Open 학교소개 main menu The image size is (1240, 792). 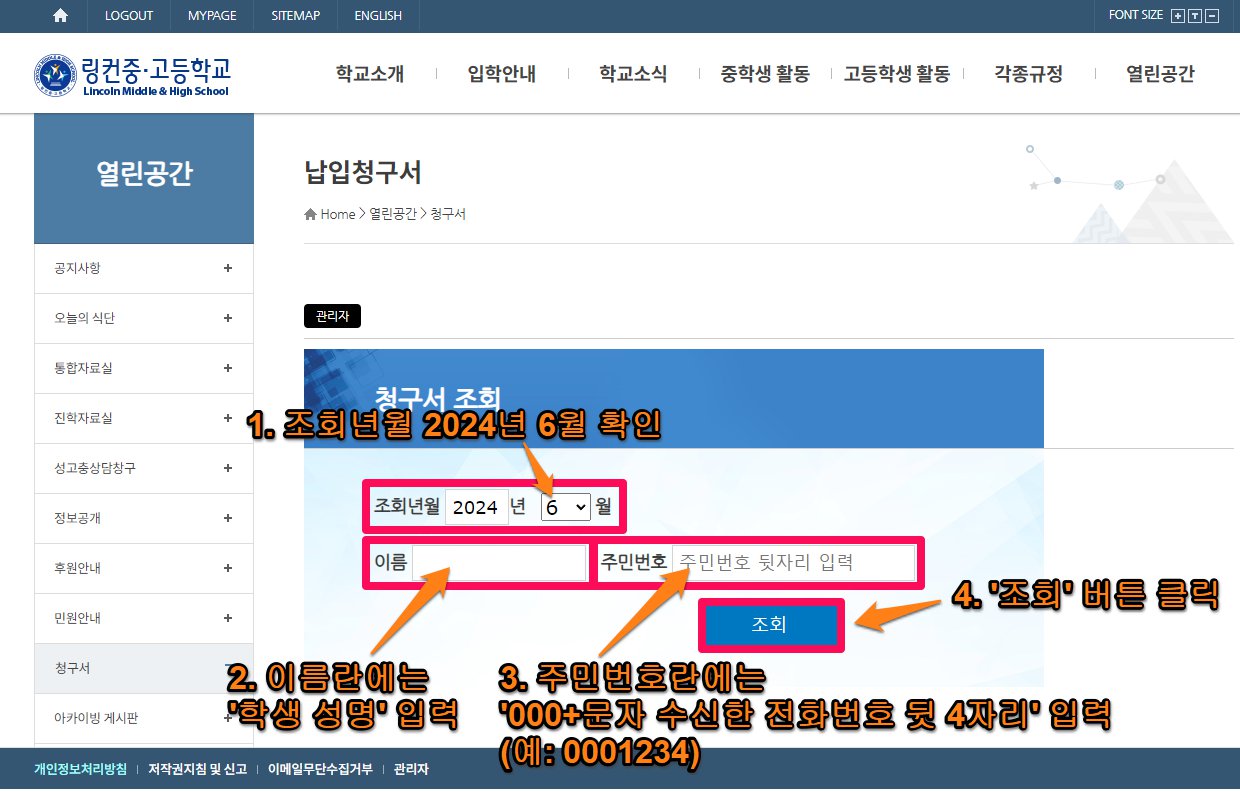click(370, 74)
